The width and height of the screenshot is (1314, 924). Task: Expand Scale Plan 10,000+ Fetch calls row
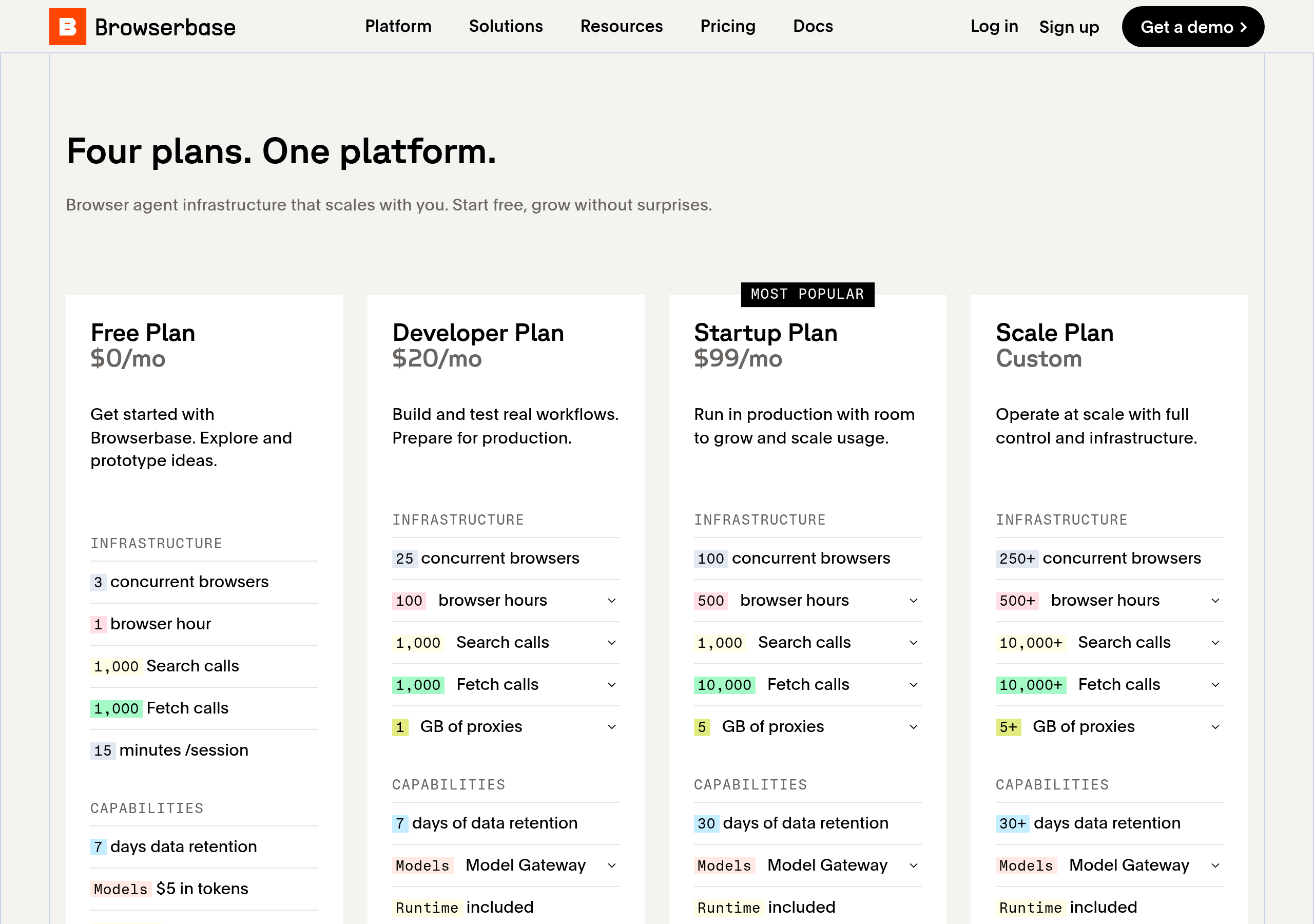pyautogui.click(x=1109, y=685)
